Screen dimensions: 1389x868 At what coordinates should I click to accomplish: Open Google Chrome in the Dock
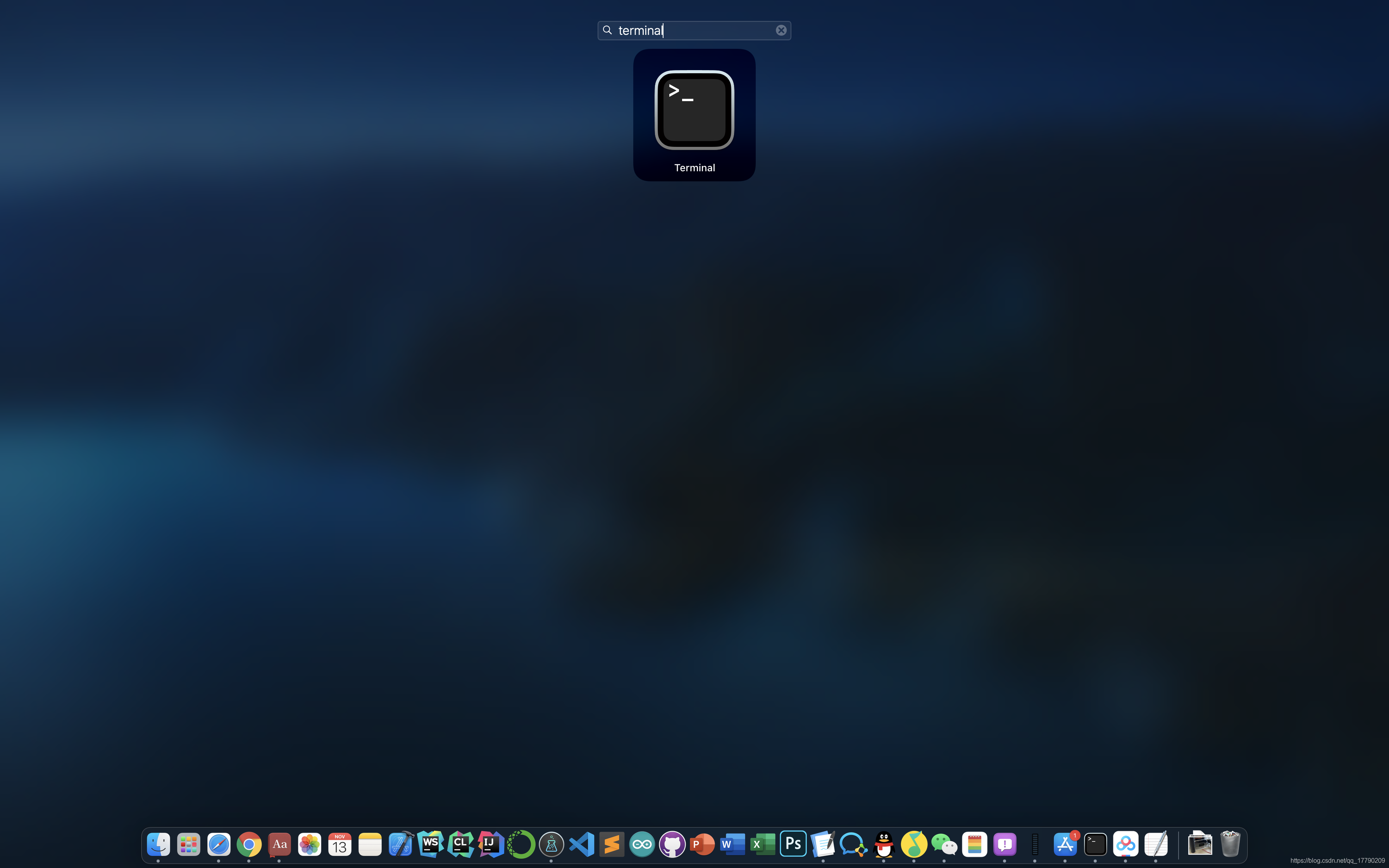tap(248, 844)
